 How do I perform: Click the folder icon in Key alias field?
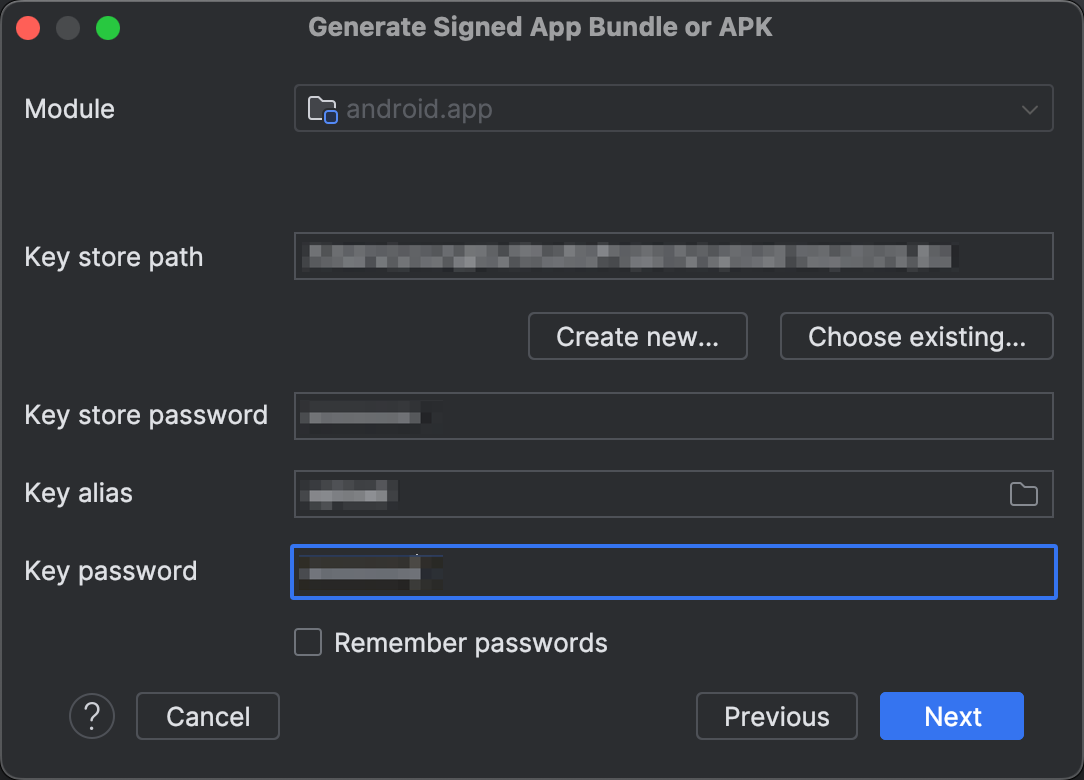pos(1023,494)
